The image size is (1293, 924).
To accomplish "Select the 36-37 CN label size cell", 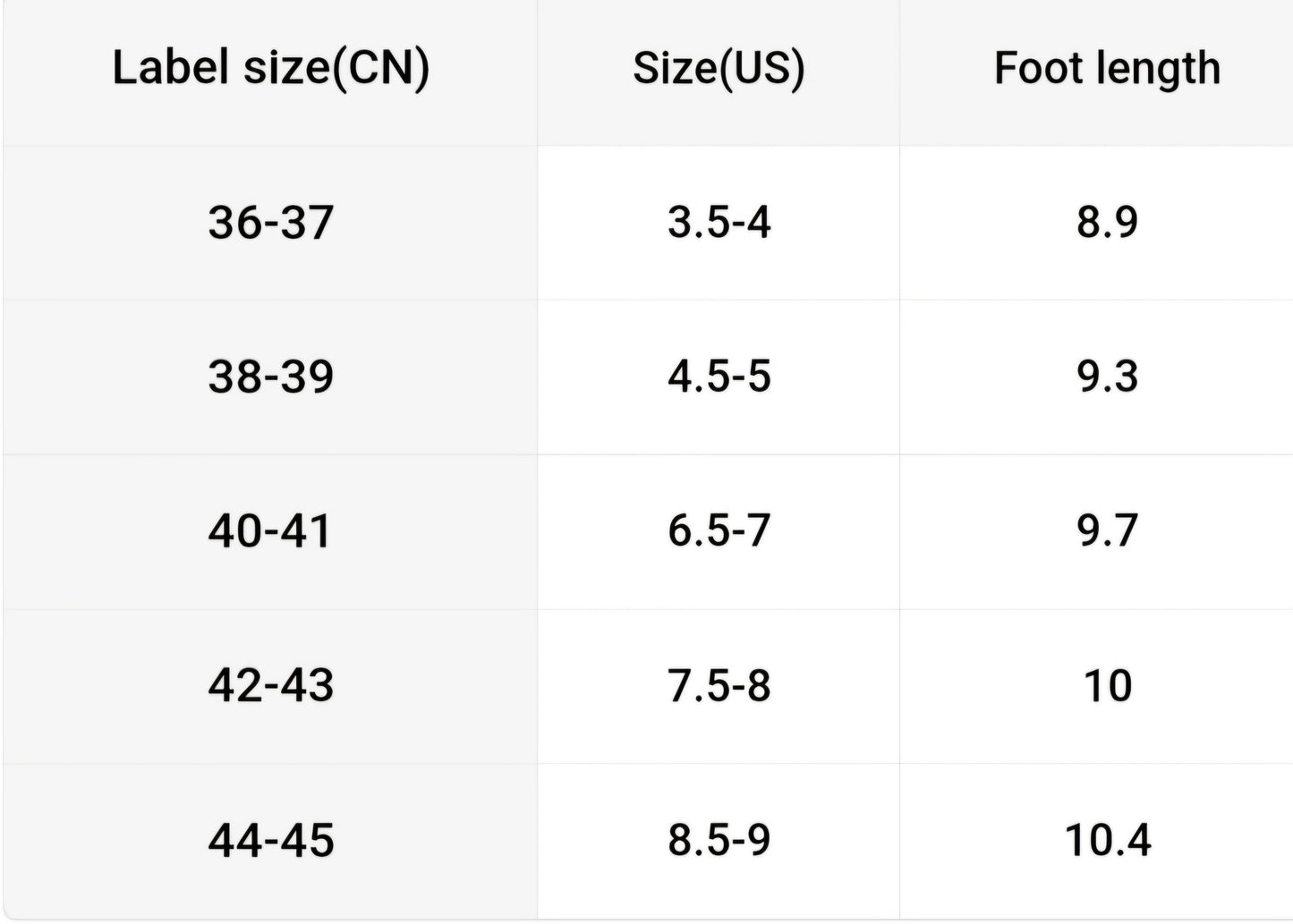I will [270, 222].
